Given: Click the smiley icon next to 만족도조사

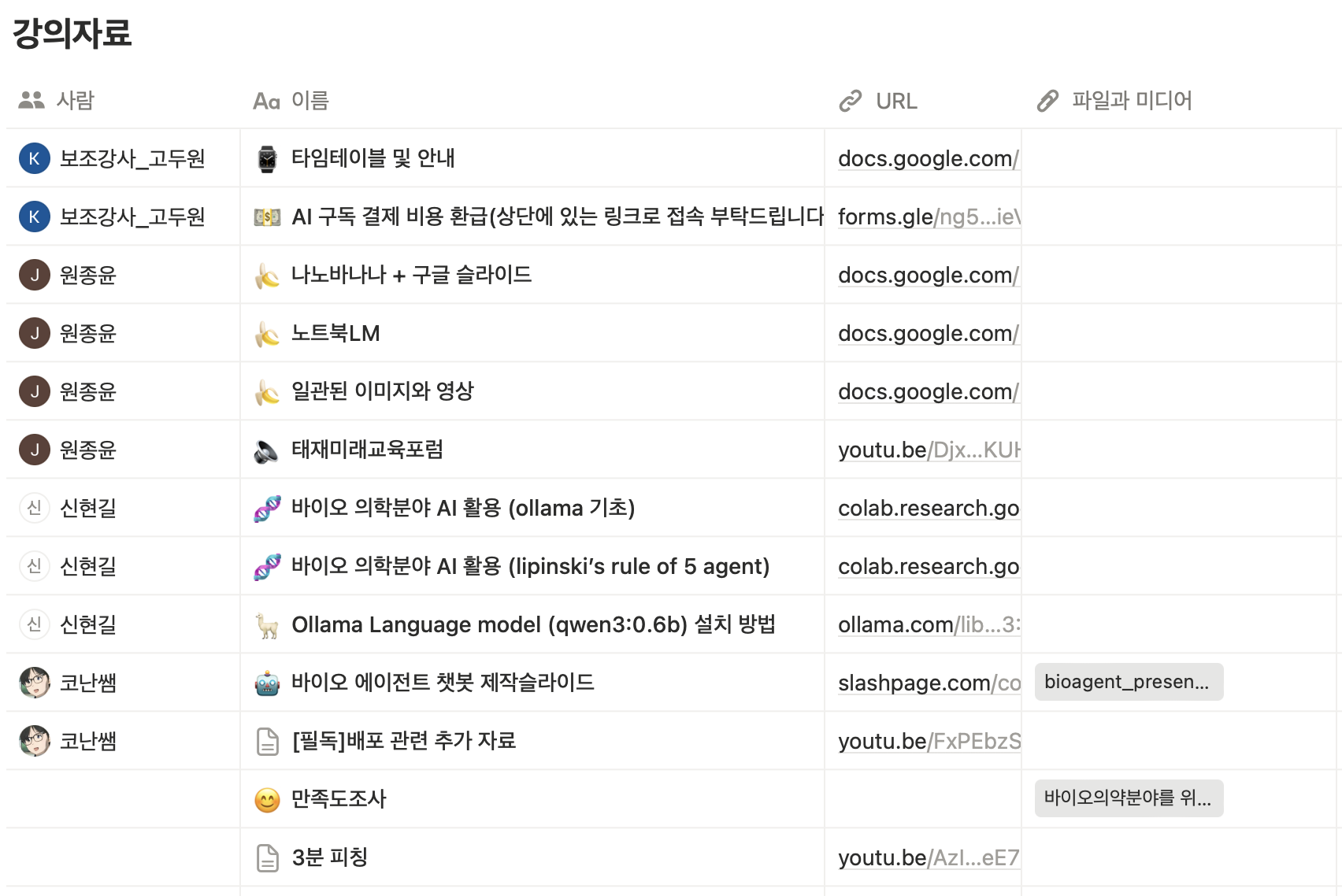Looking at the screenshot, I should click(x=268, y=800).
